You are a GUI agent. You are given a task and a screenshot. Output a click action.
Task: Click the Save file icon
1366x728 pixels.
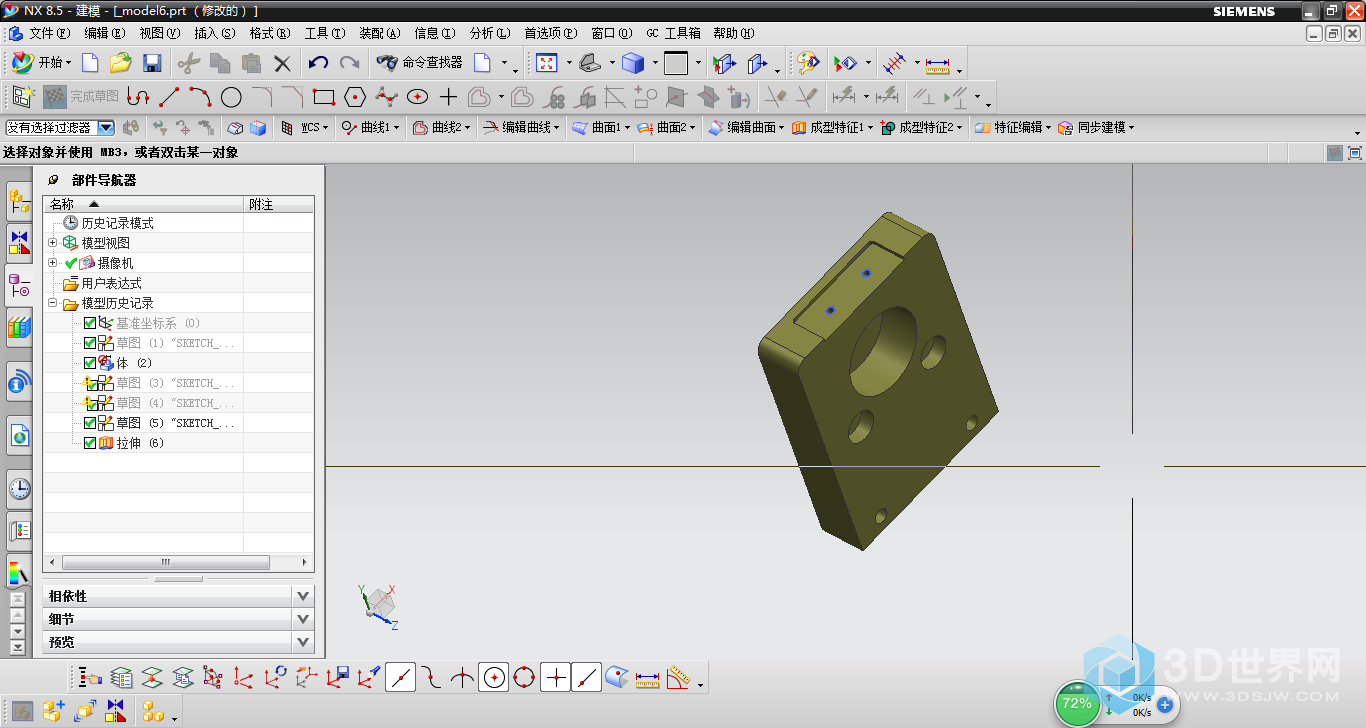152,63
